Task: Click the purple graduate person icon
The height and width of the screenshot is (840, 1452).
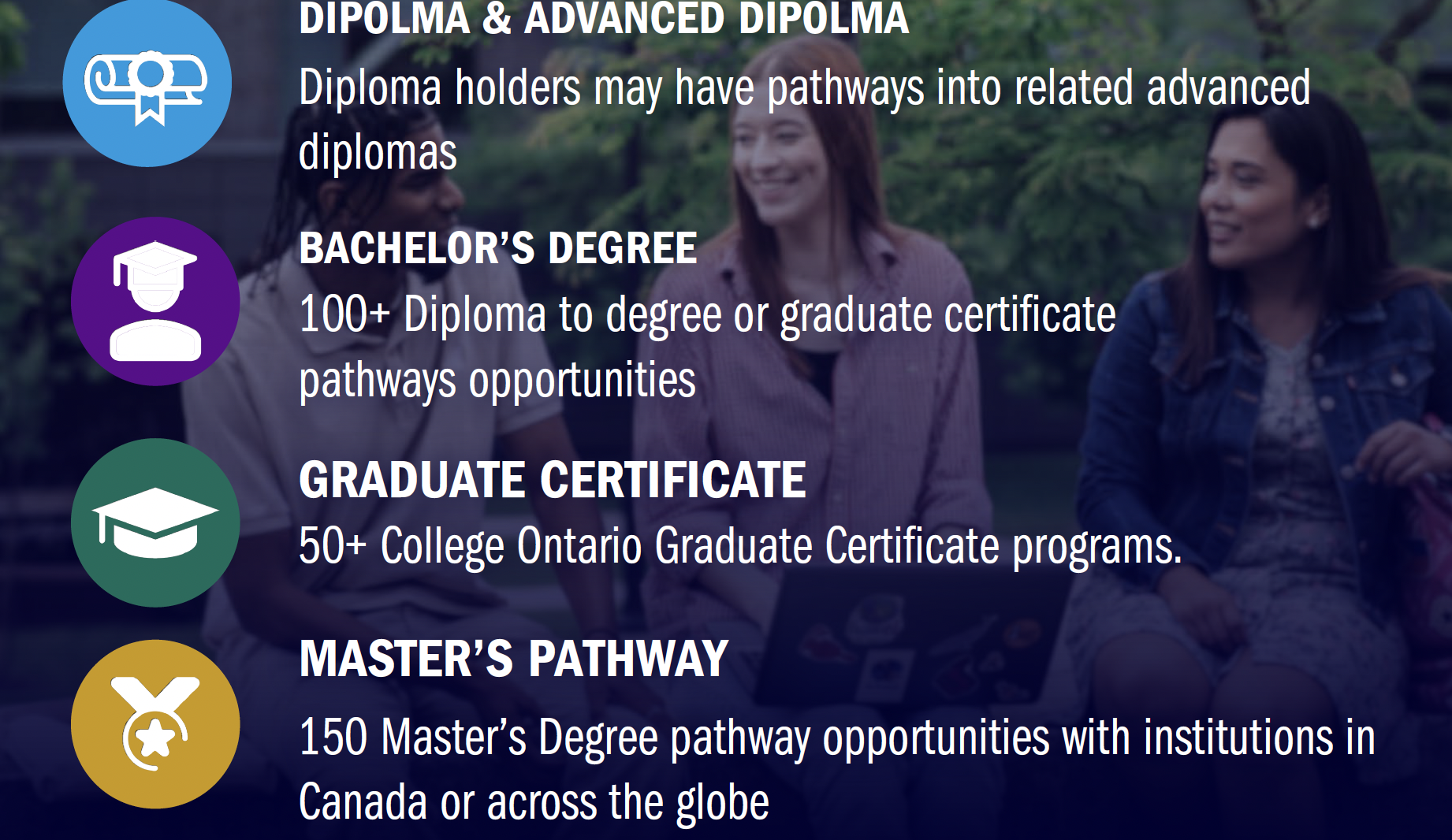Action: (x=155, y=301)
